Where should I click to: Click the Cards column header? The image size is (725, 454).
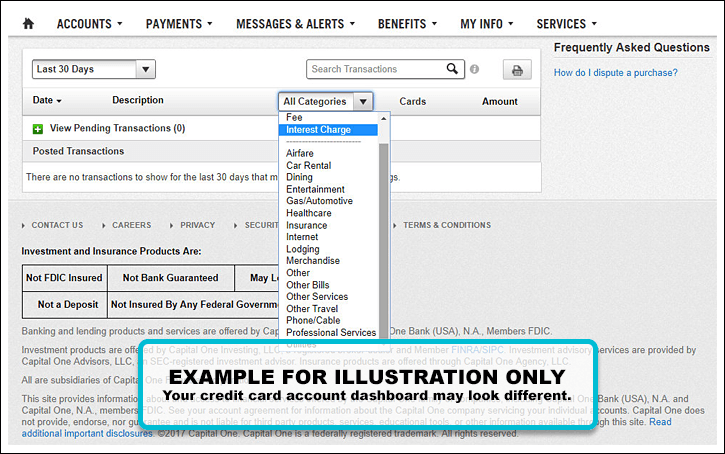click(412, 101)
